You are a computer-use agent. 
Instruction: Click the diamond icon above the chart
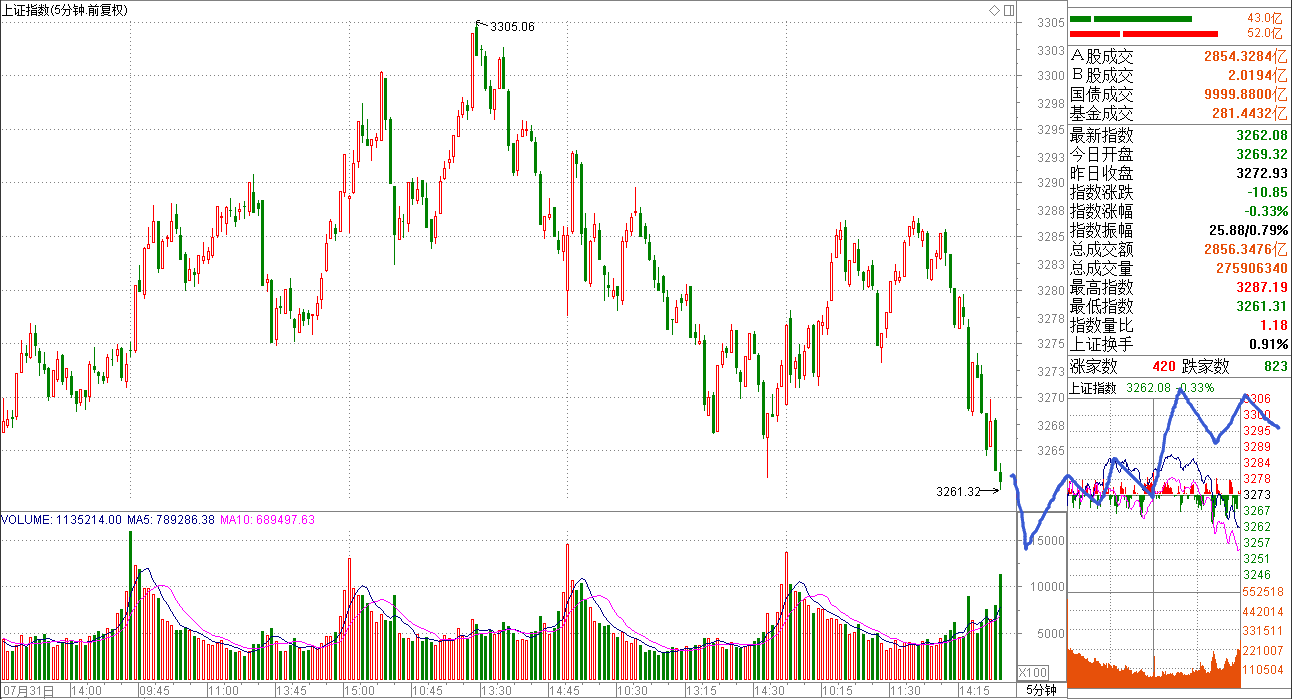[x=995, y=10]
